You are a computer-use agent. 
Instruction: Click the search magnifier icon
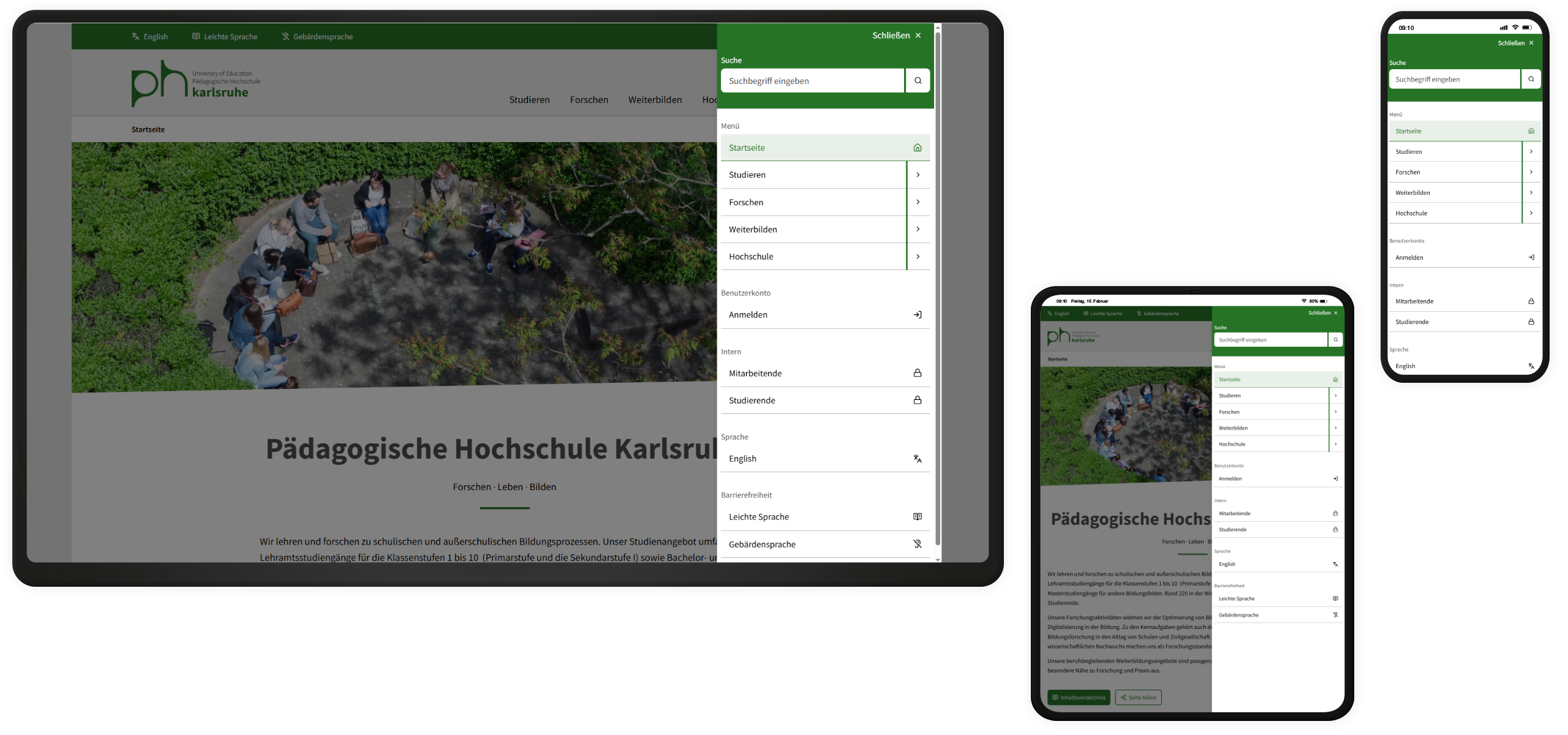tap(917, 80)
